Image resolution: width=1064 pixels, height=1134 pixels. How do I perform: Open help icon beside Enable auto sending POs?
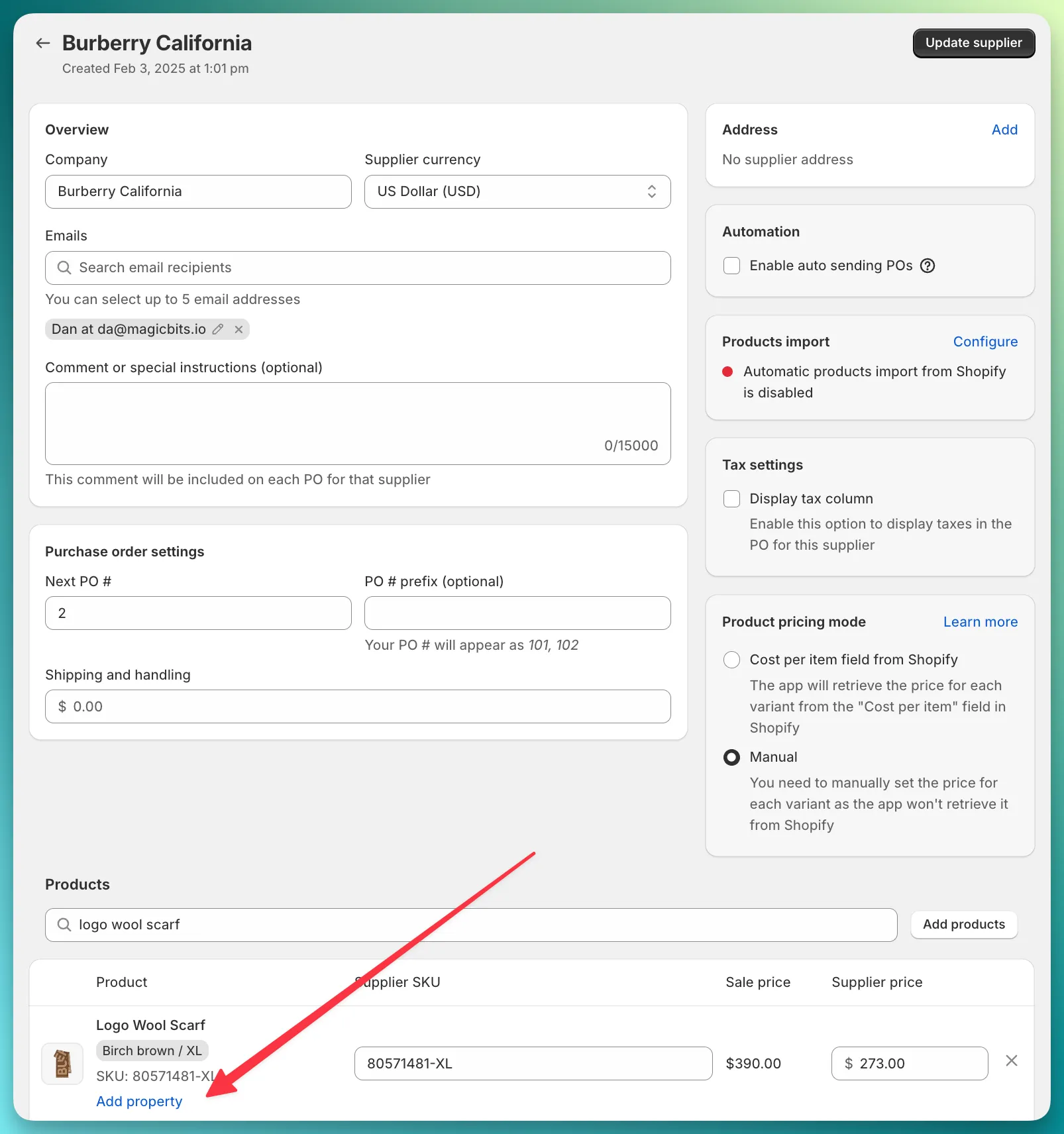click(928, 266)
